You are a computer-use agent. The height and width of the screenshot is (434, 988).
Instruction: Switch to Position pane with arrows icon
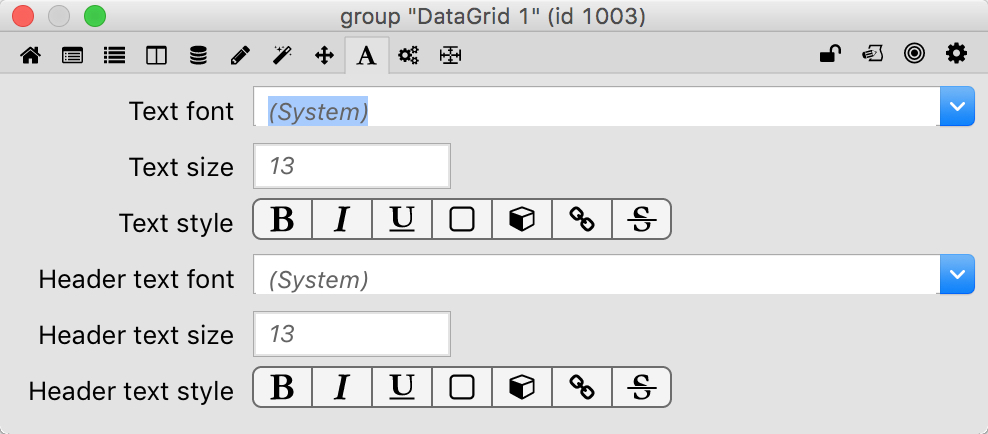[x=324, y=55]
